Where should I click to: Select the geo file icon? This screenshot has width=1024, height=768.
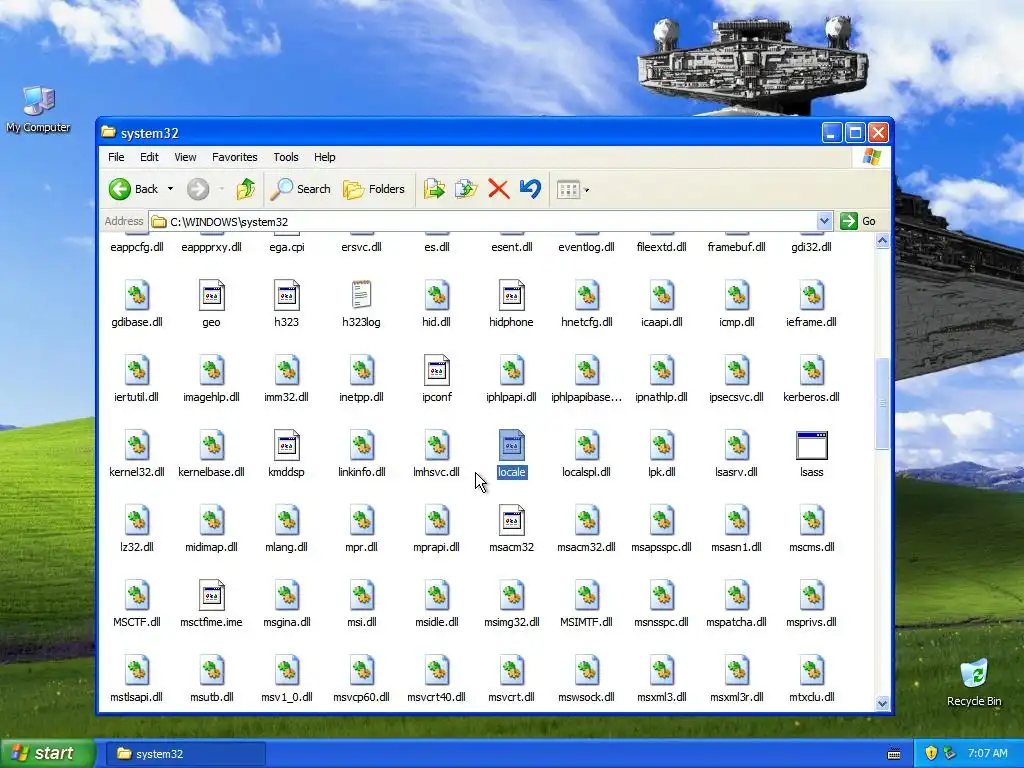click(211, 296)
